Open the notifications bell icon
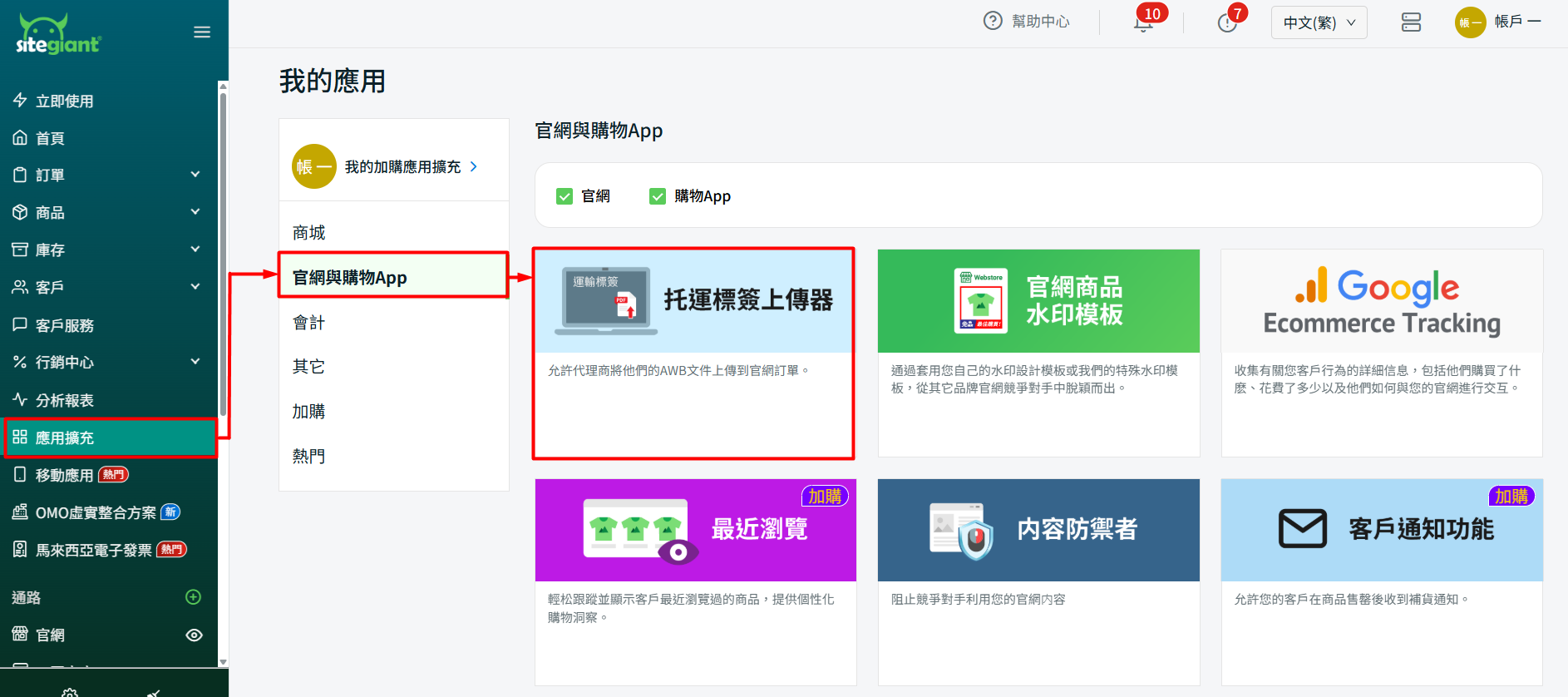The width and height of the screenshot is (1568, 697). point(1143,22)
